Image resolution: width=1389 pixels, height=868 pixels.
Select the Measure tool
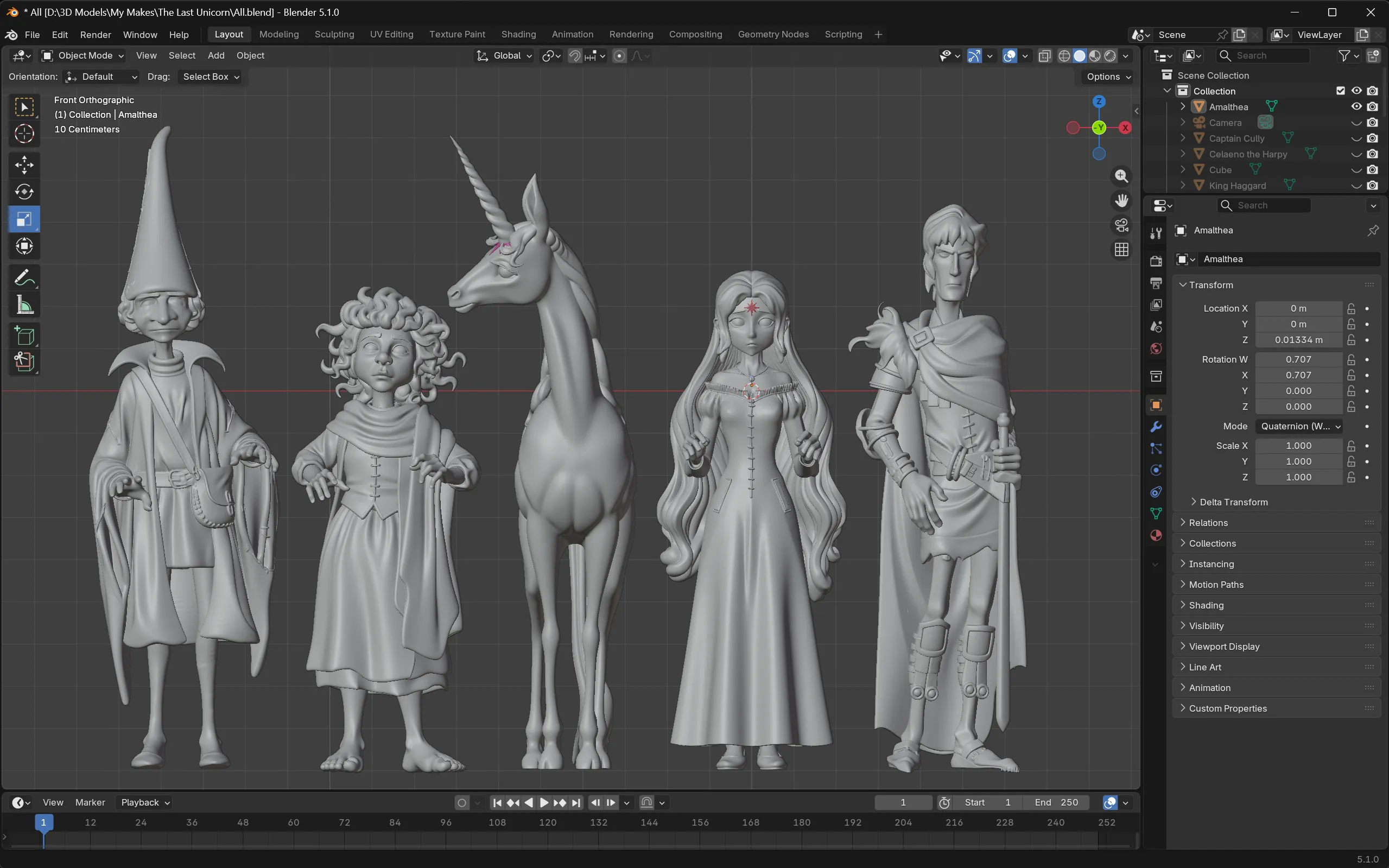click(x=24, y=305)
